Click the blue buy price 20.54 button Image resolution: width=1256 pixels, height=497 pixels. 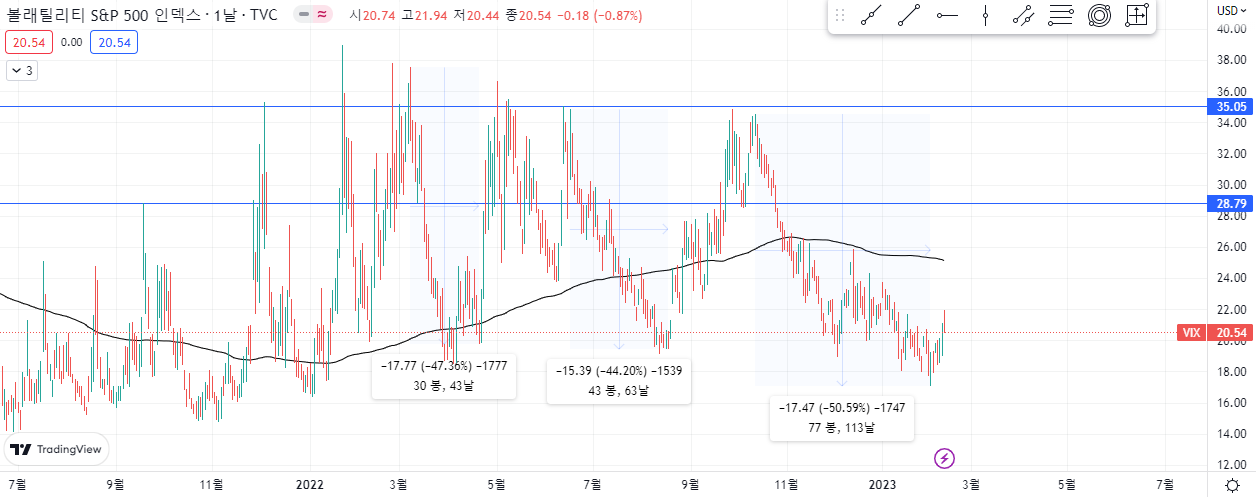point(112,42)
